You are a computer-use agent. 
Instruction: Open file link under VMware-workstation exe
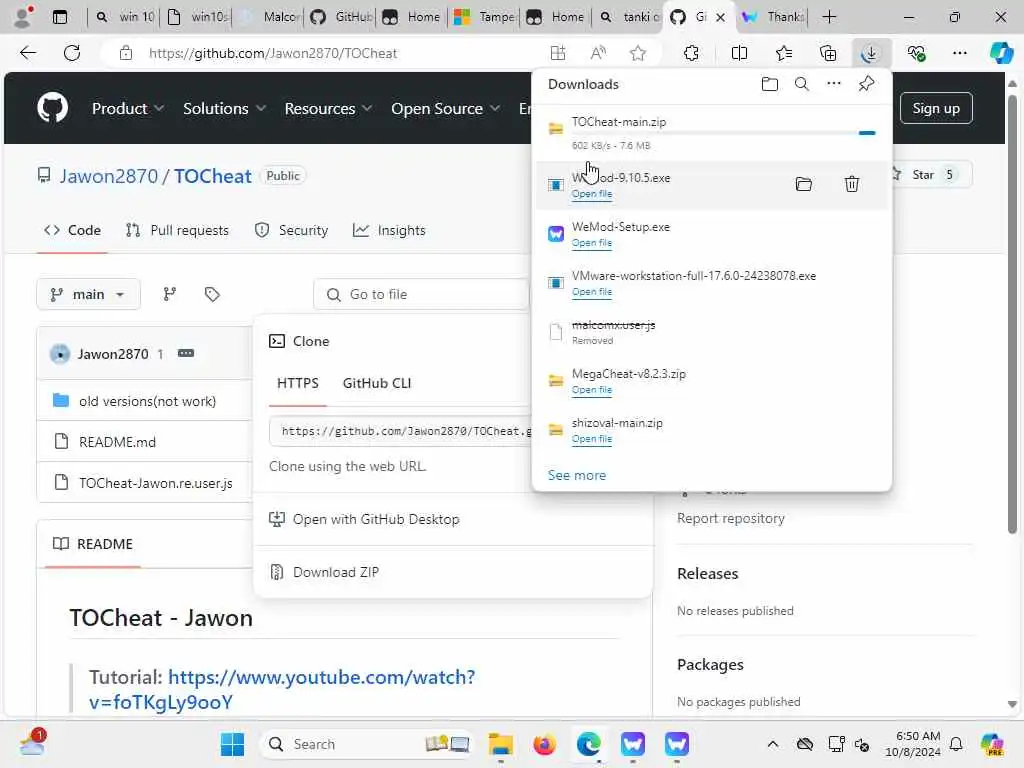(592, 292)
